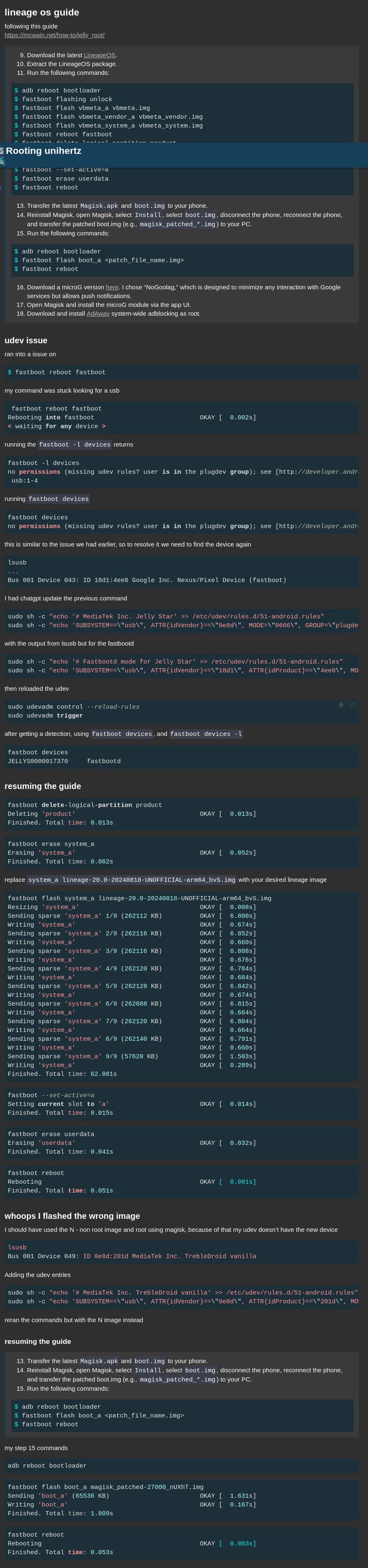Click the Rooting unihertz sticky header title

point(43,151)
